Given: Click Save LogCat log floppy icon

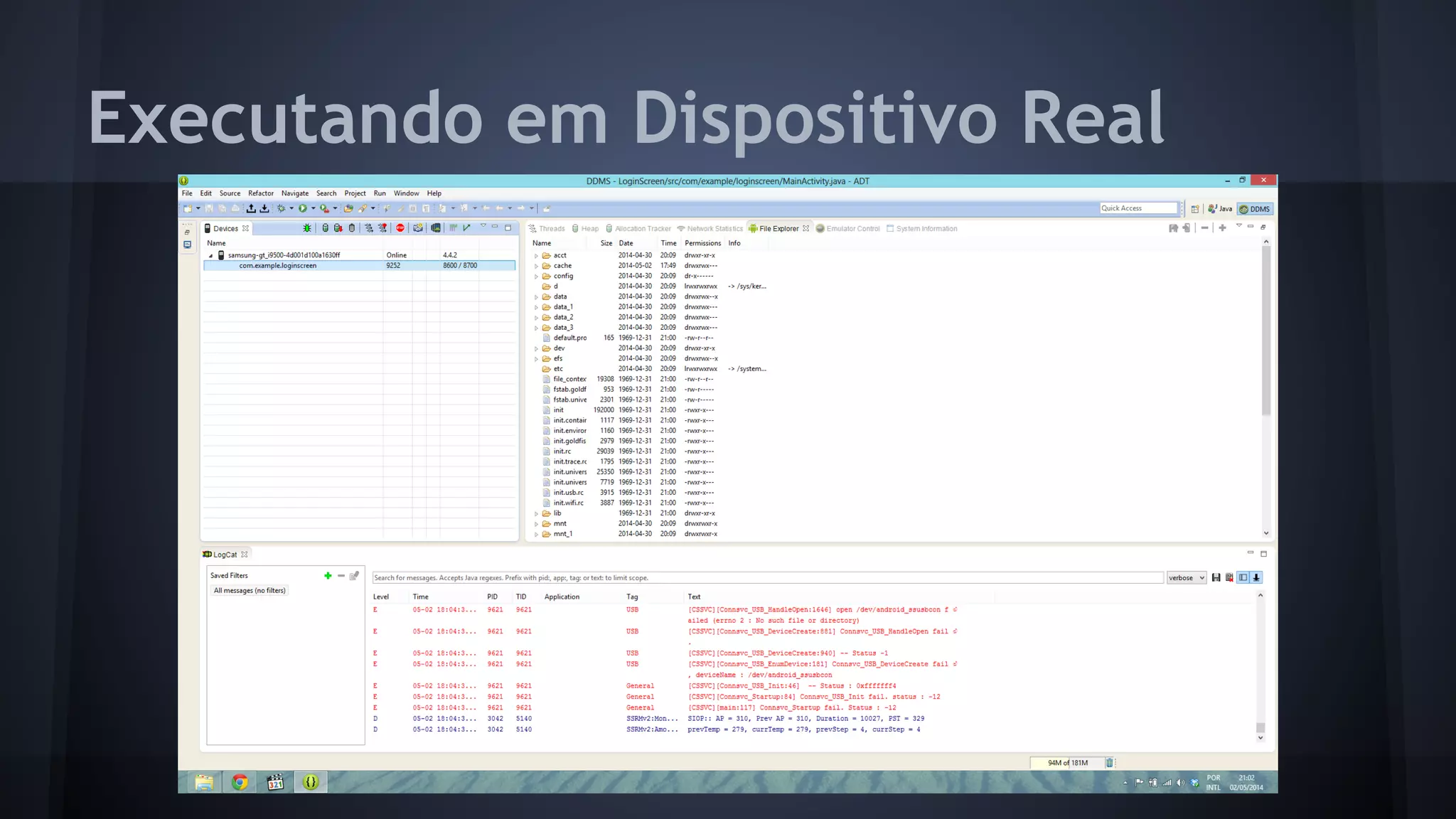Looking at the screenshot, I should (x=1216, y=578).
